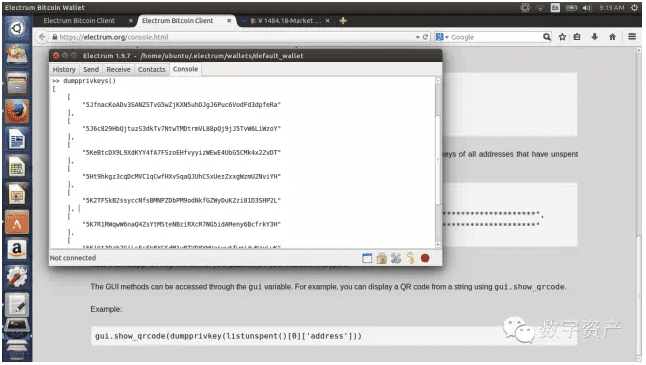The image size is (646, 365).
Task: Open the battery indicator menu
Action: (571, 7)
